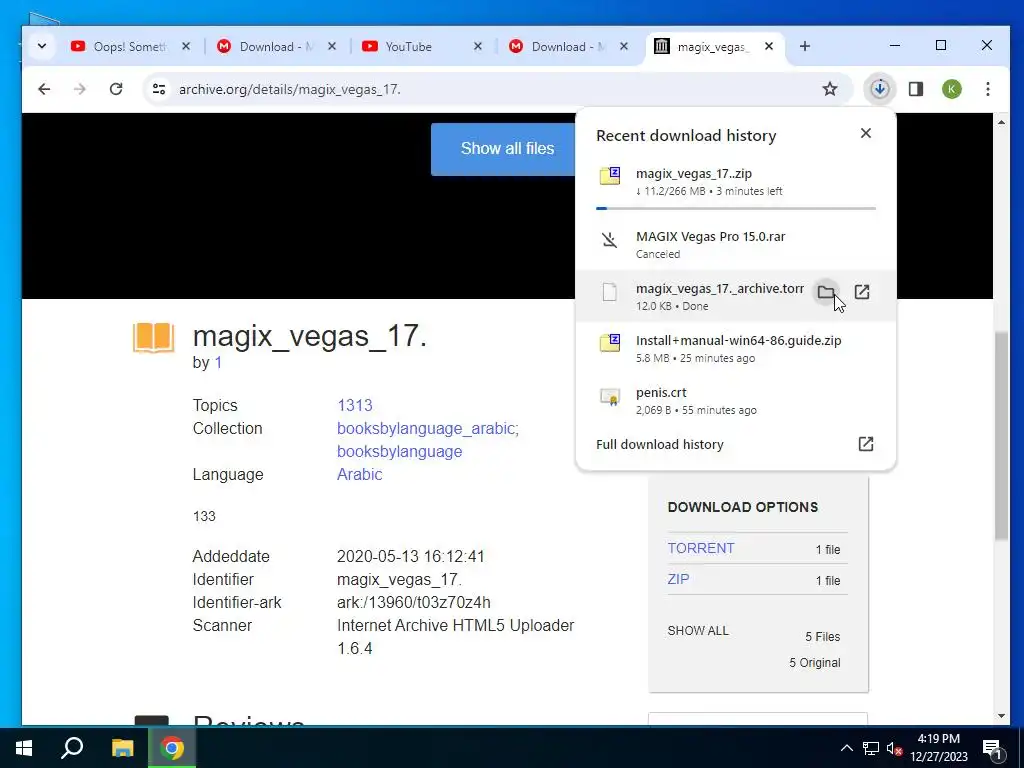Select the active magix_vegas archive tab

pos(714,46)
